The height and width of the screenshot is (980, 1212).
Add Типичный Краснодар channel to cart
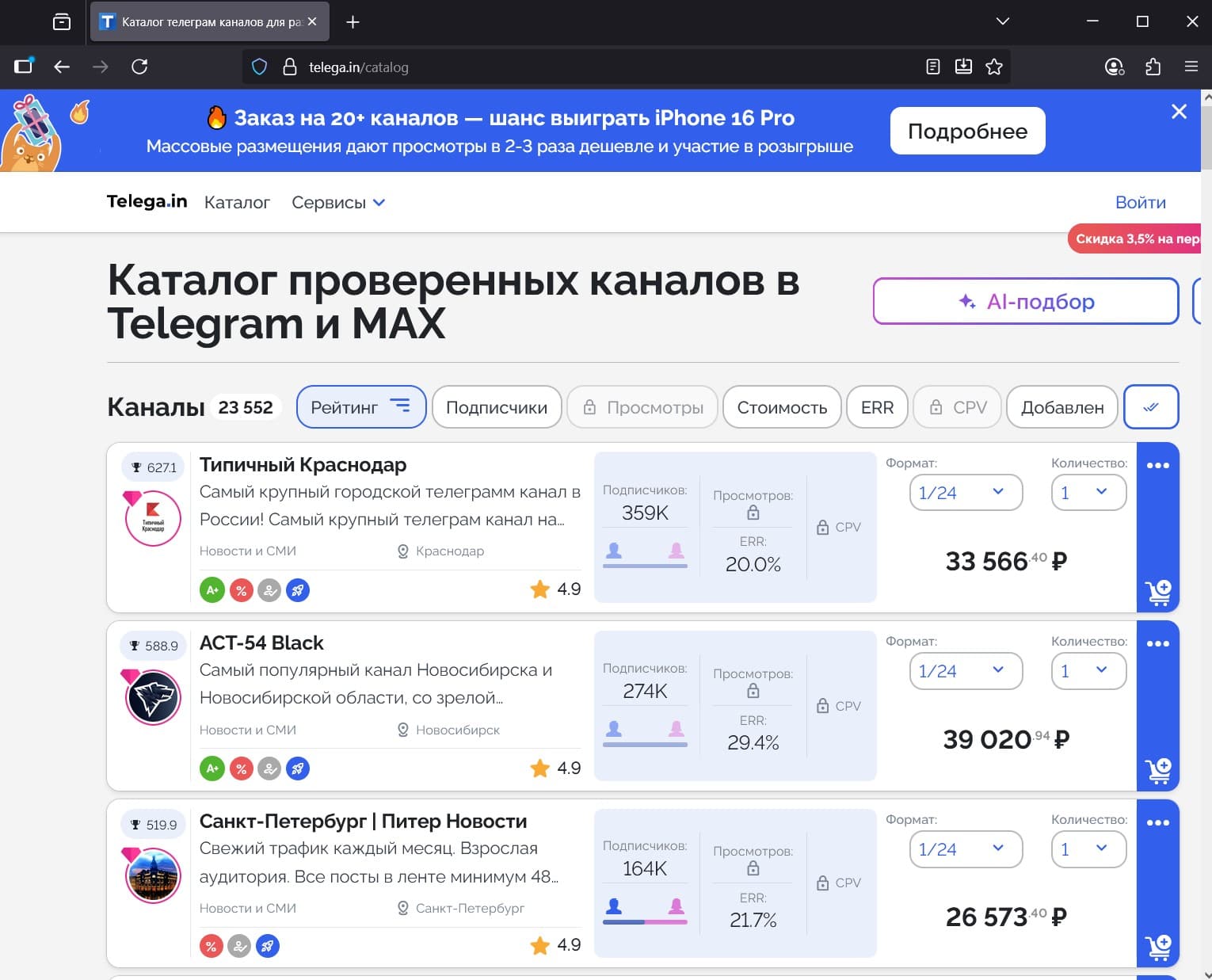1157,592
